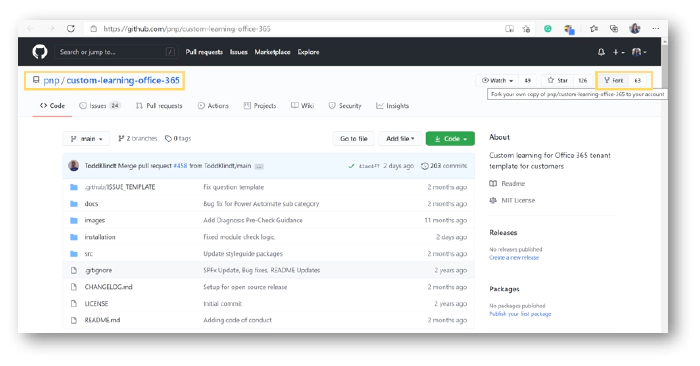Open Issues in top navigation
This screenshot has height=366, width=700.
coord(238,52)
